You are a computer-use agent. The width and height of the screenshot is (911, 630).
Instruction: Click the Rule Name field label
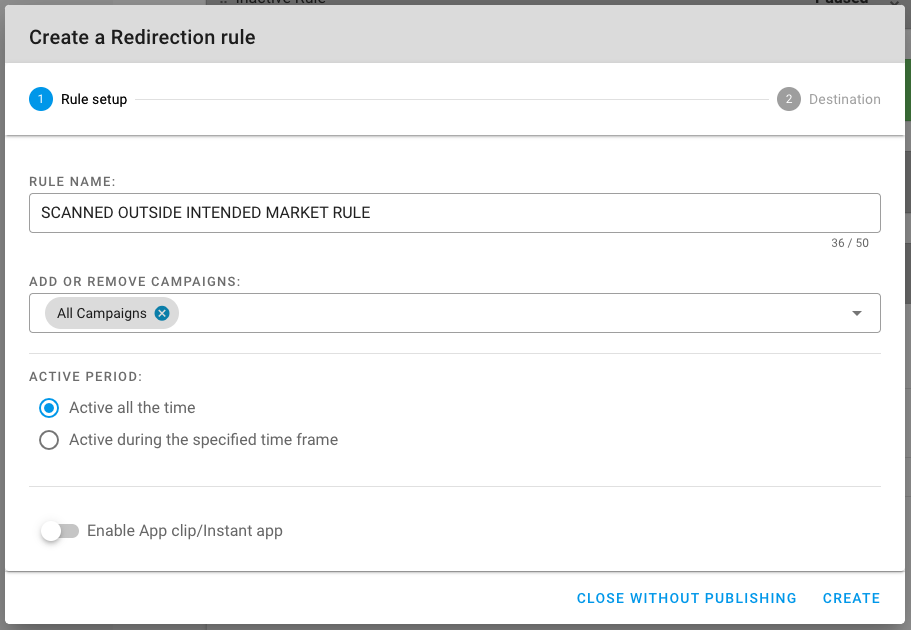(x=73, y=181)
